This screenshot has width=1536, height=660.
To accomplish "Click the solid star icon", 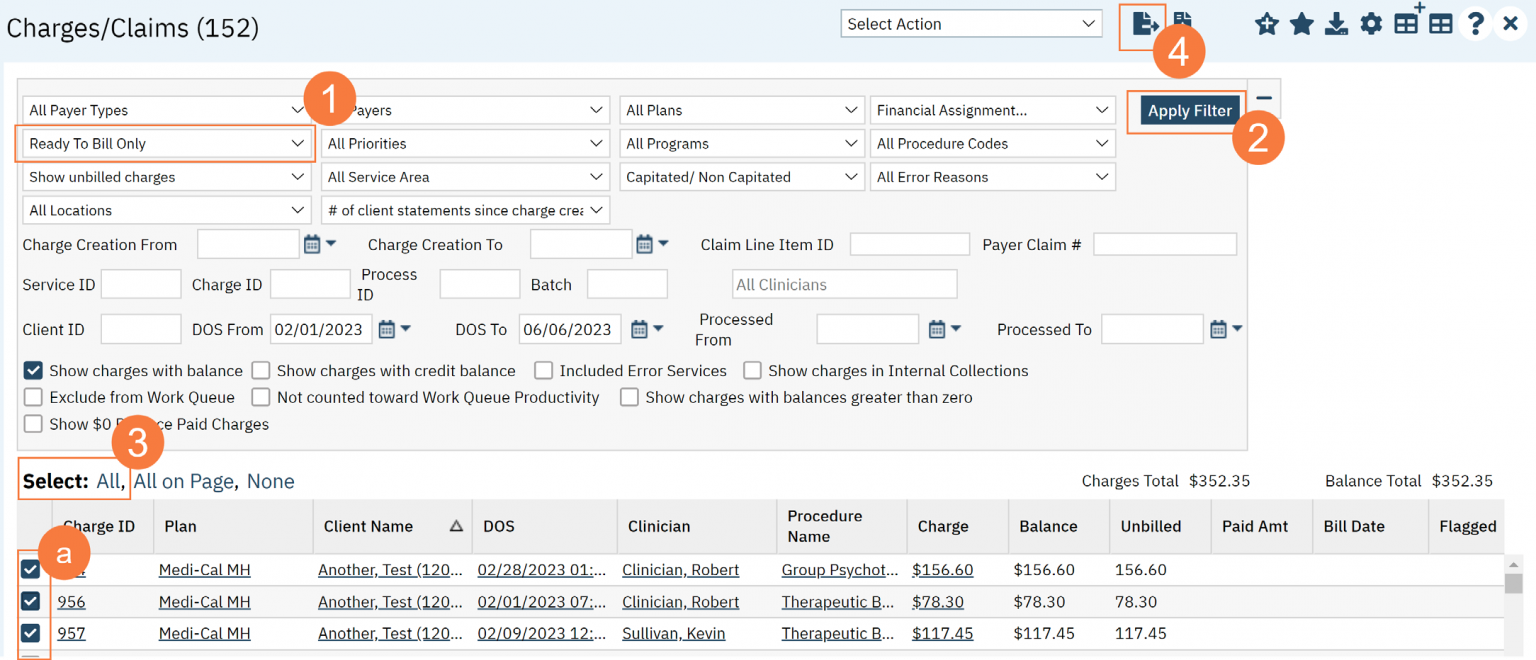I will pos(1301,24).
